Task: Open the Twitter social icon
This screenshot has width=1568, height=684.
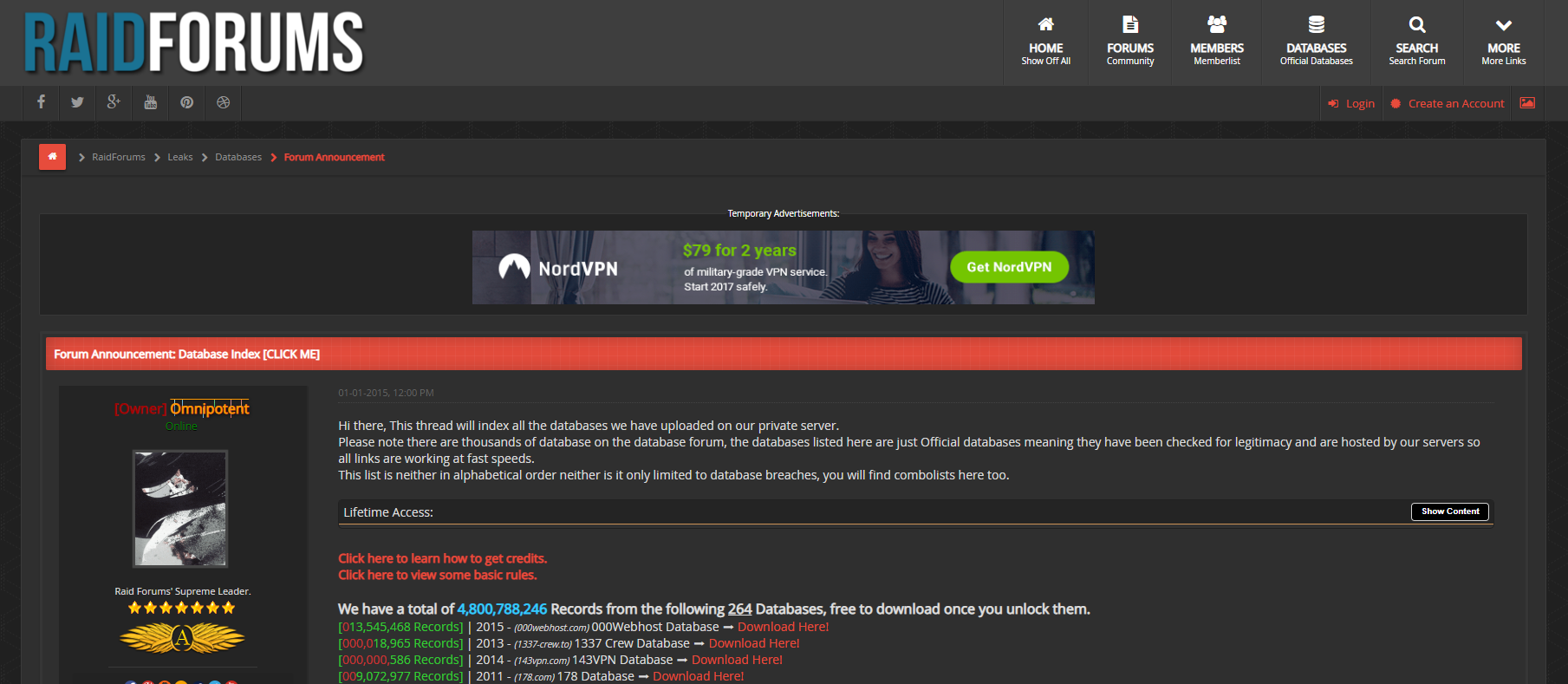Action: click(77, 102)
